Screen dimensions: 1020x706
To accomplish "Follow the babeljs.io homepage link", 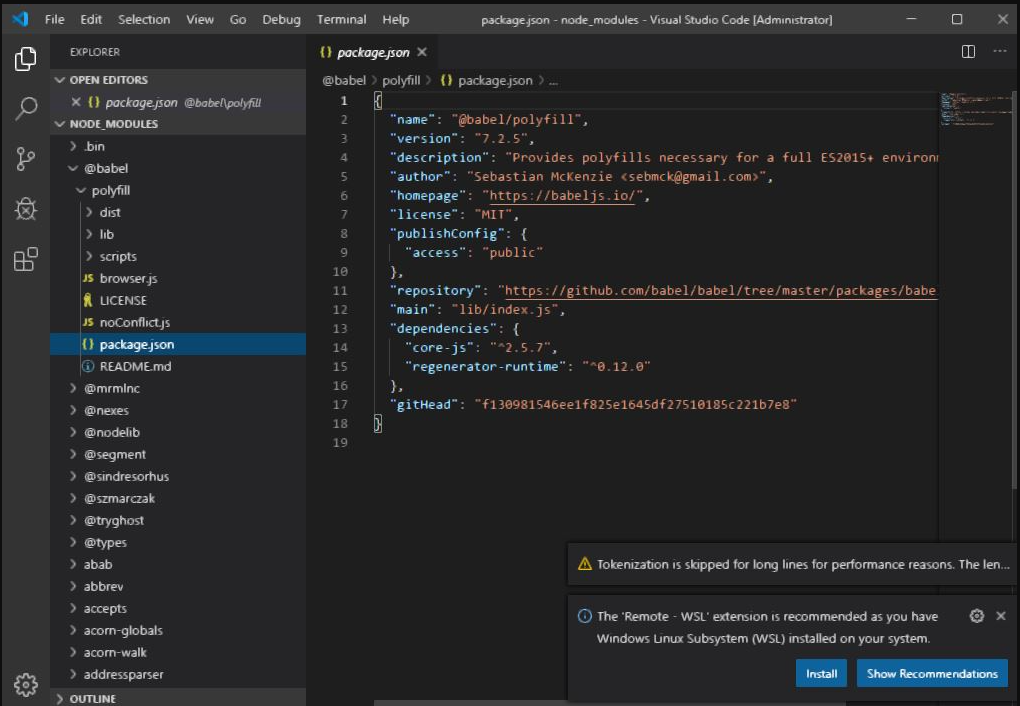I will tap(562, 196).
